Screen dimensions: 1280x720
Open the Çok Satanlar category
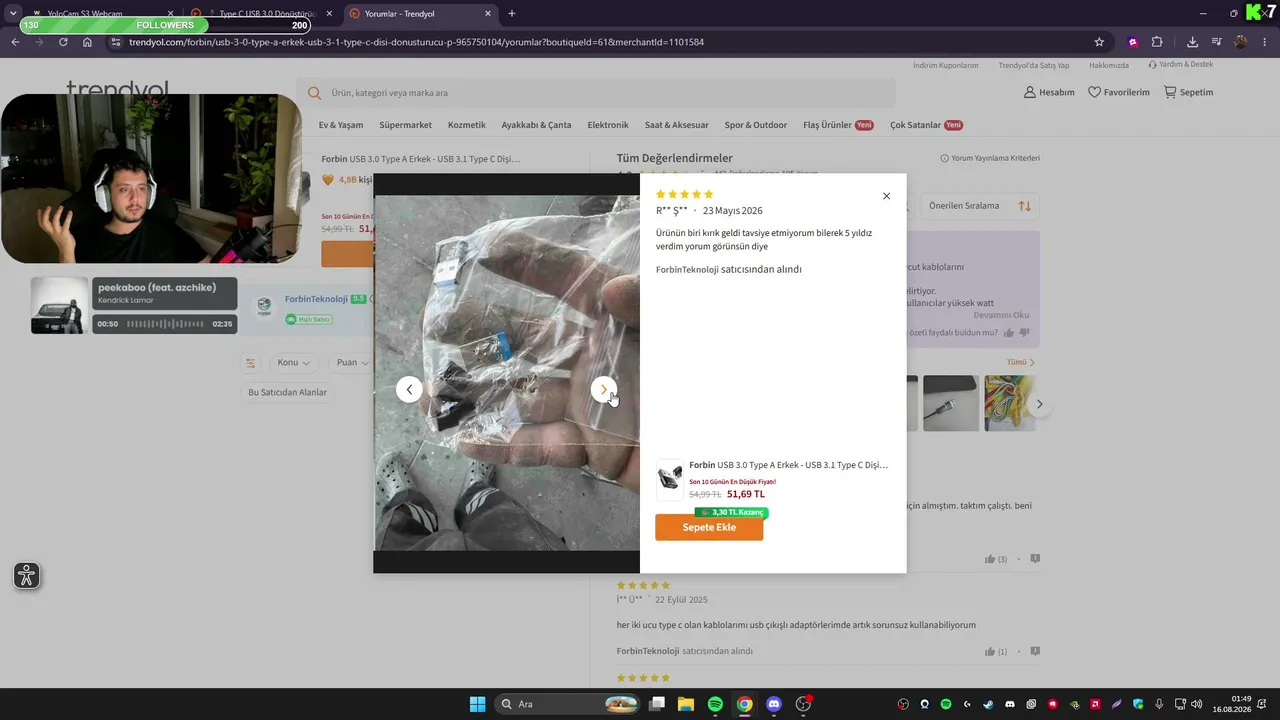[x=926, y=125]
